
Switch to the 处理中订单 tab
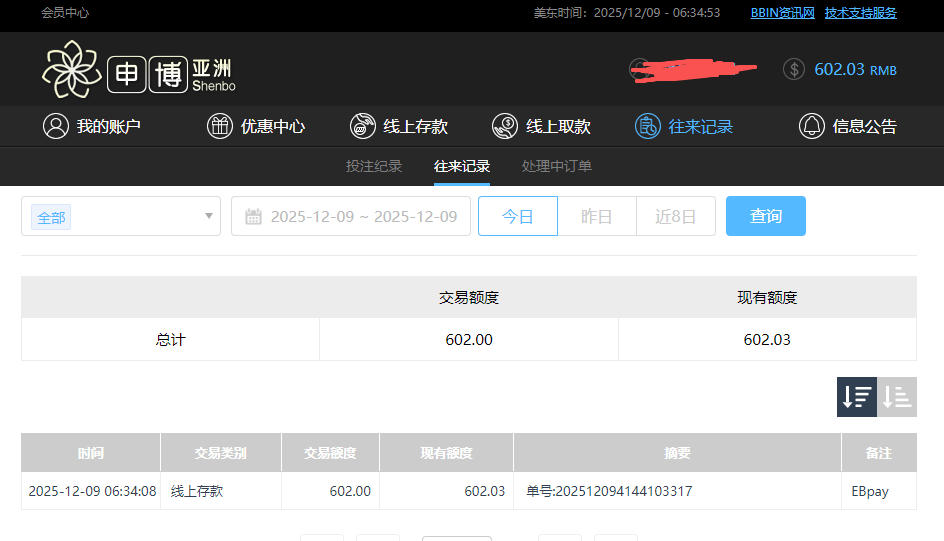(x=557, y=166)
